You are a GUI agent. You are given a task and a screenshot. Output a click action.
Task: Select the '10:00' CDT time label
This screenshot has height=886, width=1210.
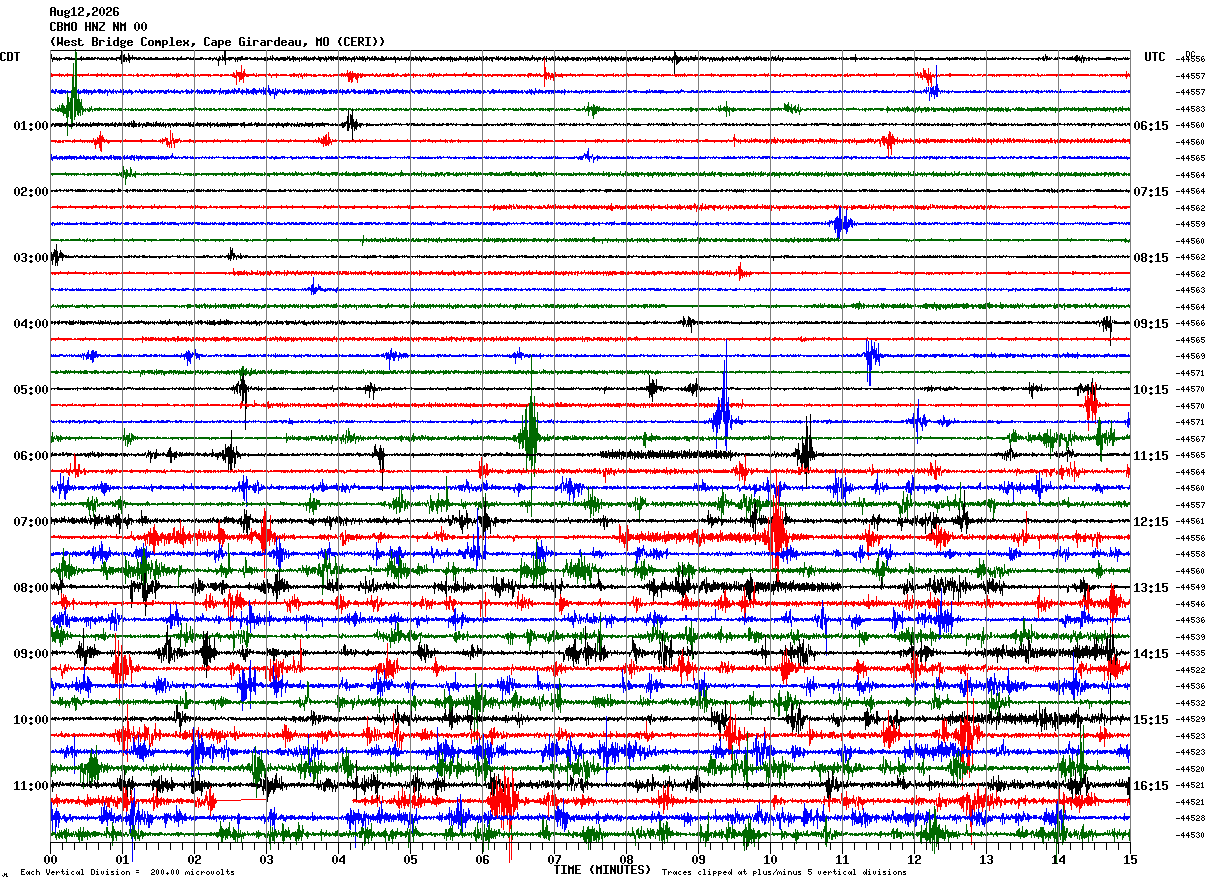pyautogui.click(x=31, y=720)
